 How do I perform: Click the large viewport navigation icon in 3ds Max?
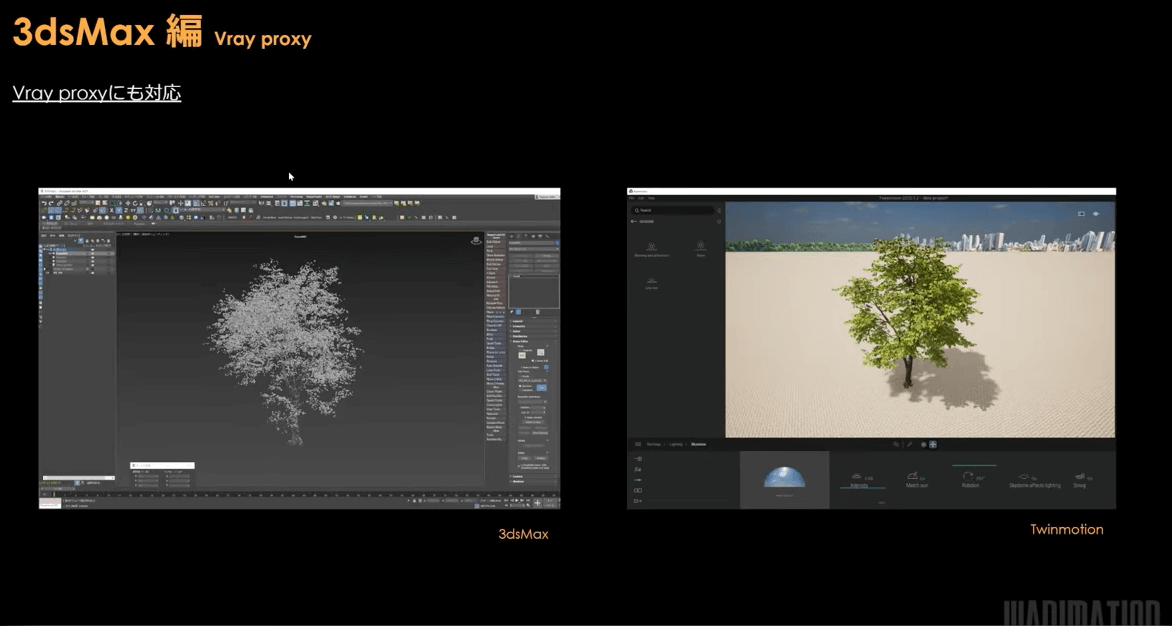(x=537, y=503)
